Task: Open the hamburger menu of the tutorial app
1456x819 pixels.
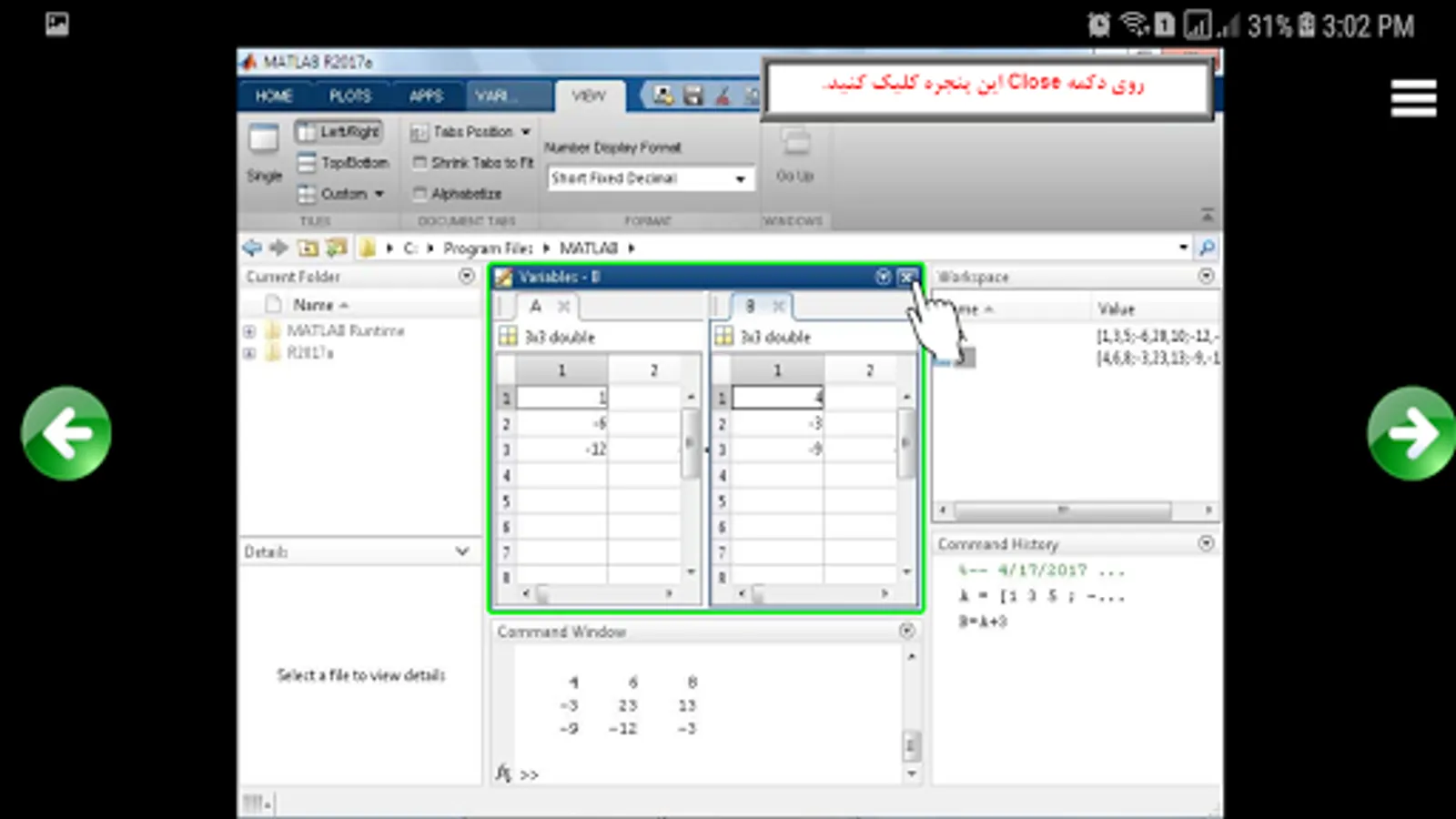Action: [x=1413, y=98]
